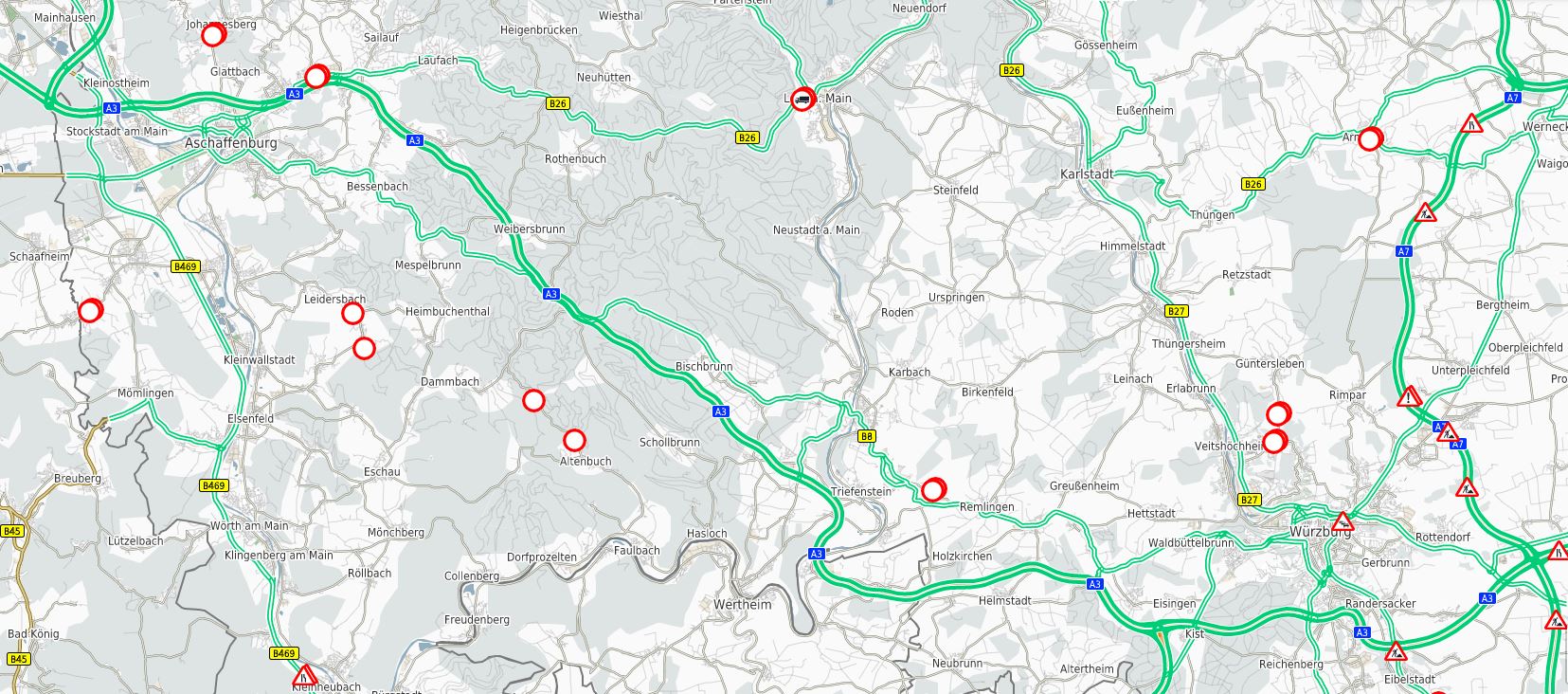Click the closure circle just above Altenbuch
The height and width of the screenshot is (694, 1568).
coord(574,440)
